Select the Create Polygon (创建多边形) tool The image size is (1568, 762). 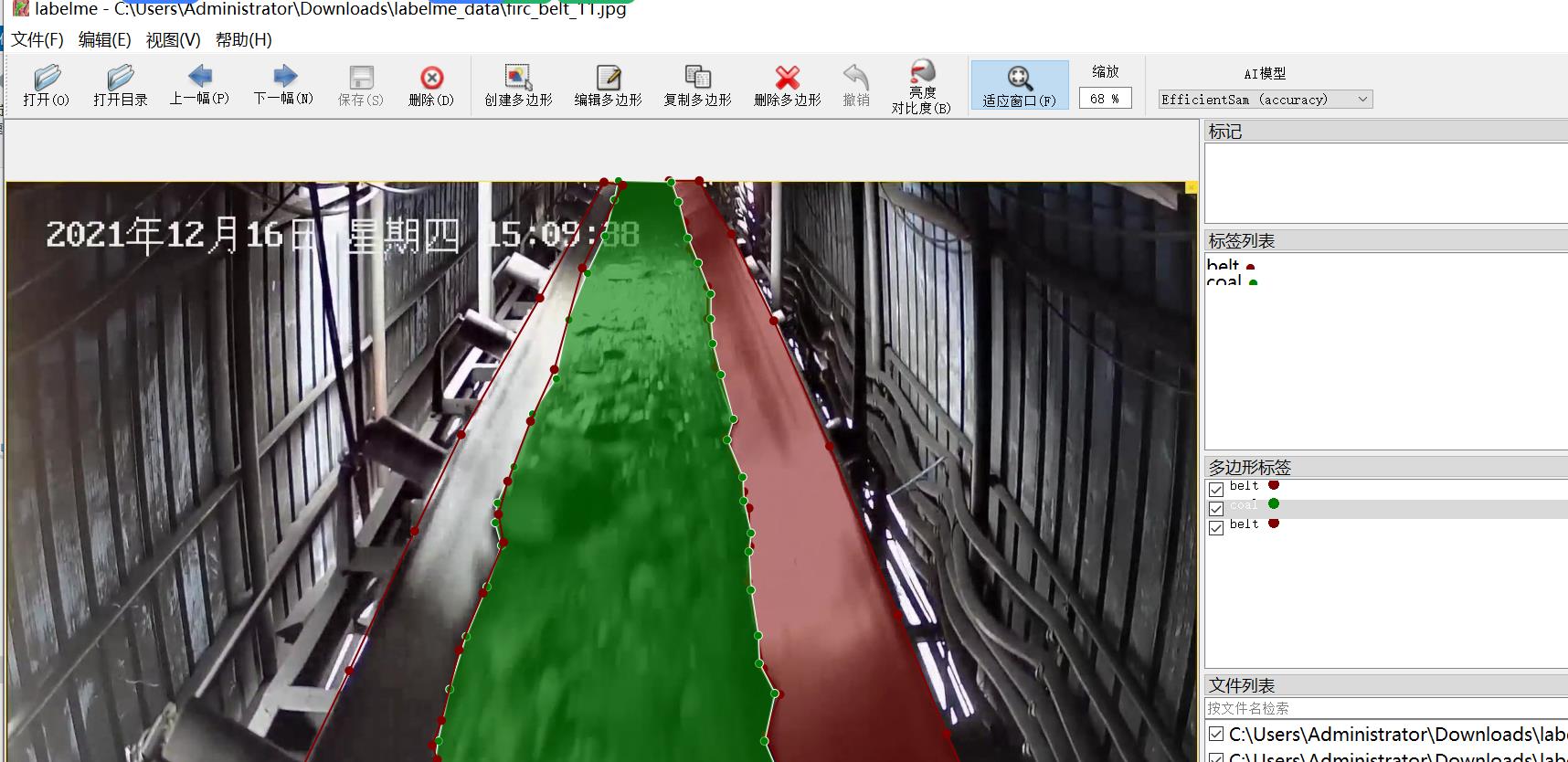click(x=518, y=85)
